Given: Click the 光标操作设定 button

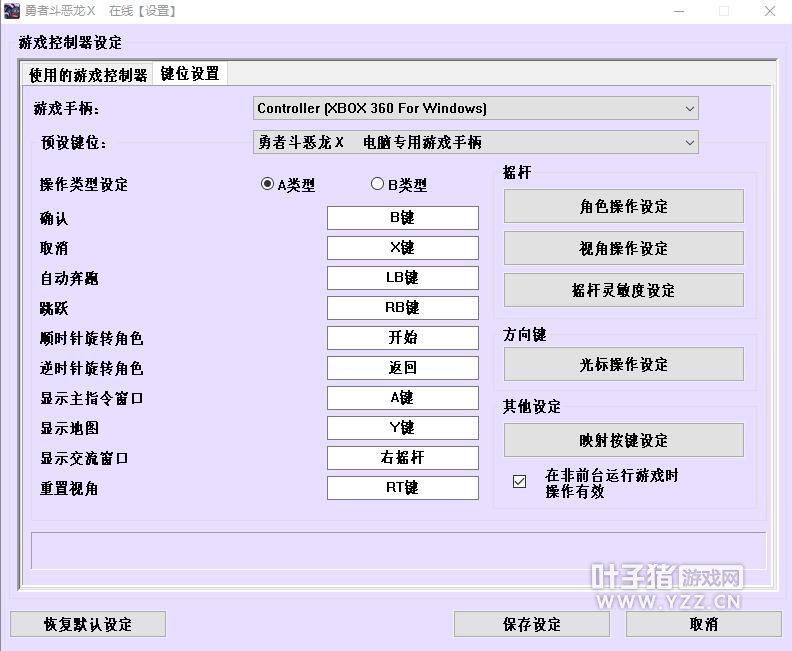Looking at the screenshot, I should pyautogui.click(x=623, y=364).
